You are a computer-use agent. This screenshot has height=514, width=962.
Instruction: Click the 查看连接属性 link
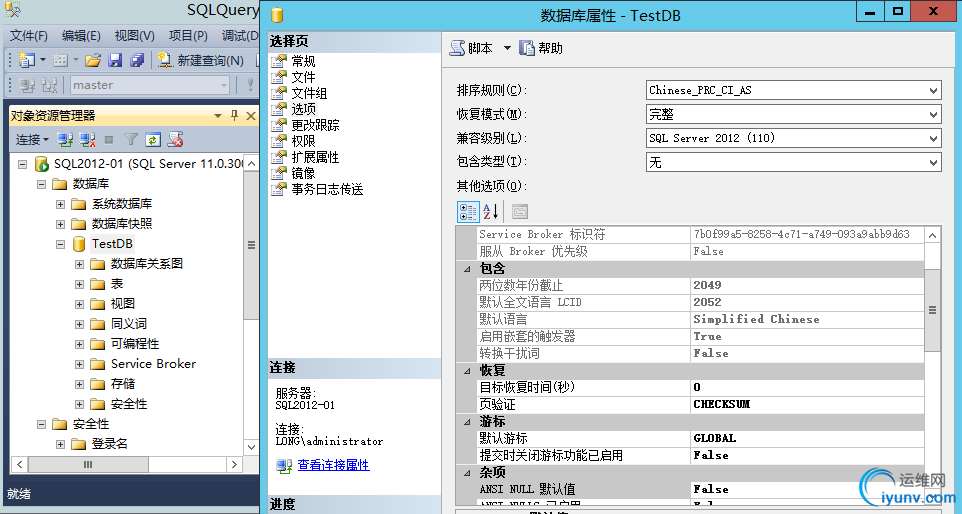(x=333, y=465)
